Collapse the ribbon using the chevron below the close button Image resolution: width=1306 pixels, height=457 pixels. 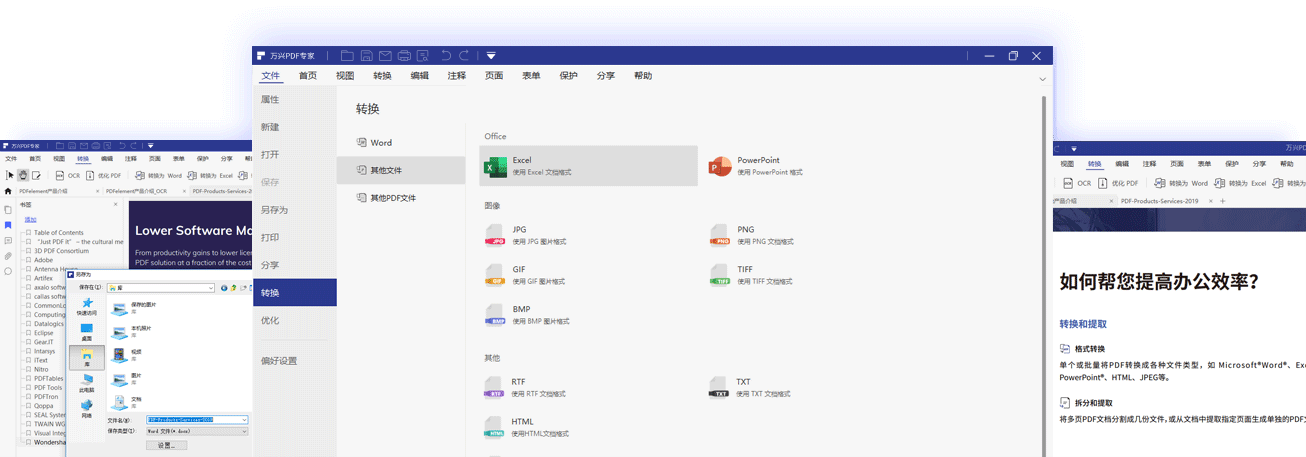tap(1042, 79)
